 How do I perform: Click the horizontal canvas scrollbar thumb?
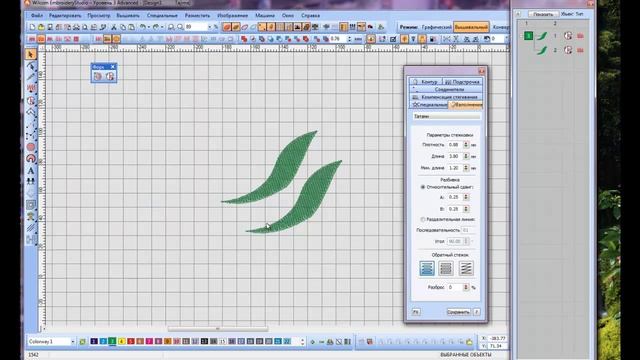[x=218, y=329]
